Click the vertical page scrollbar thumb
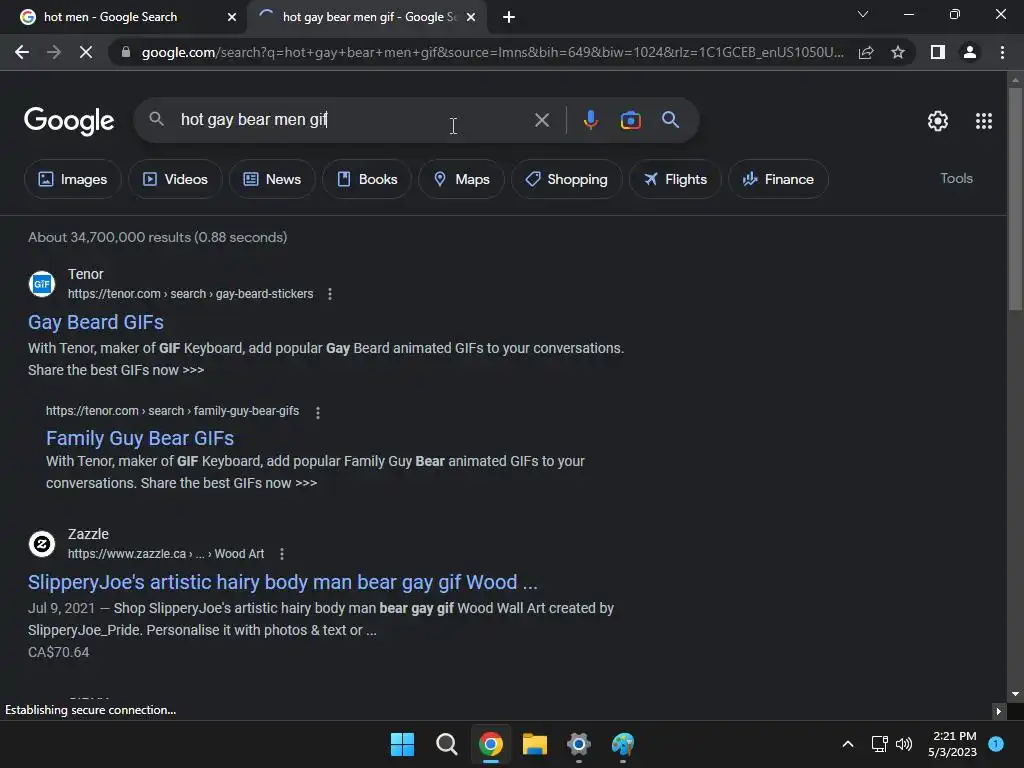The width and height of the screenshot is (1024, 768). pyautogui.click(x=1015, y=198)
